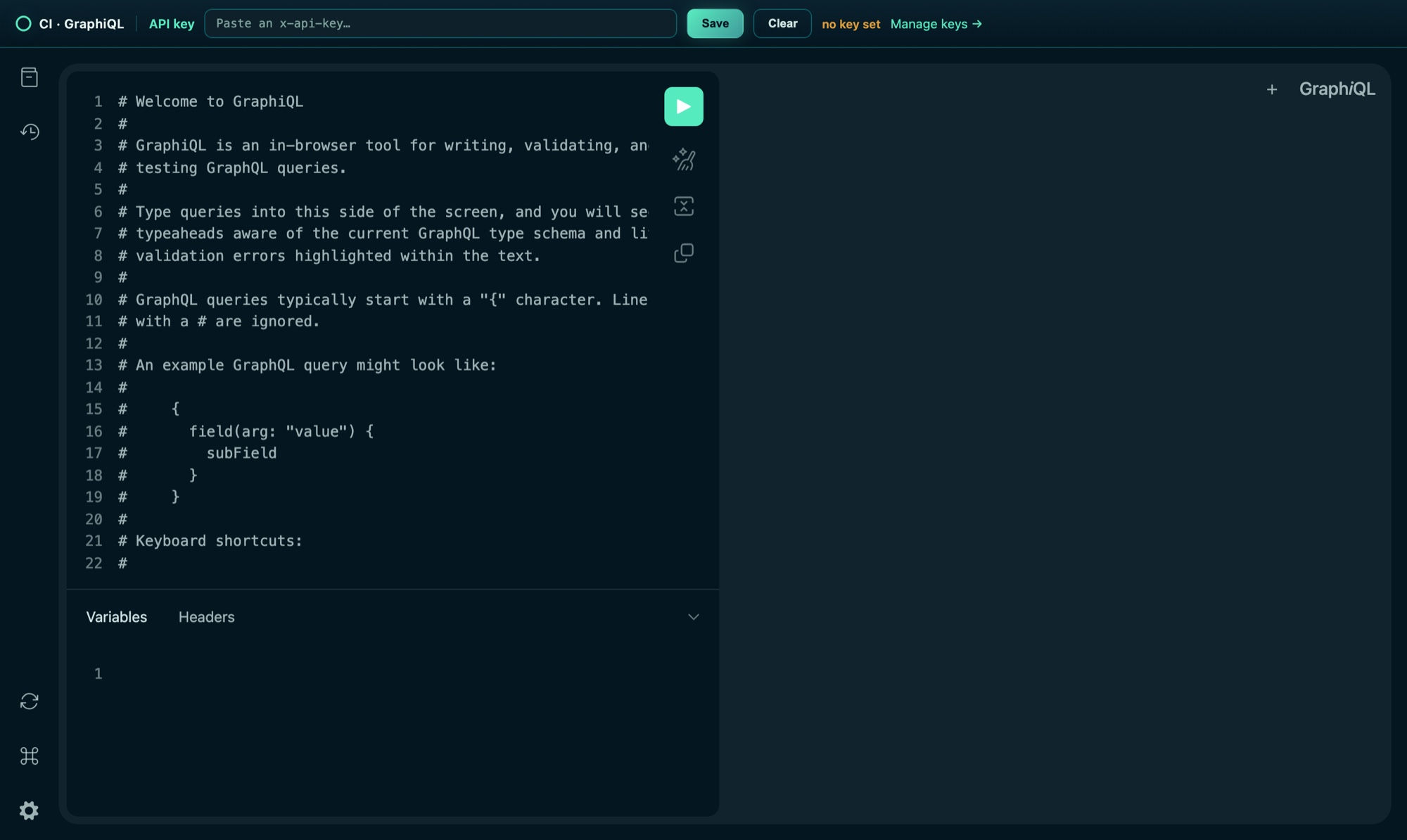Viewport: 1407px width, 840px height.
Task: Switch to the Variables tab
Action: [117, 617]
